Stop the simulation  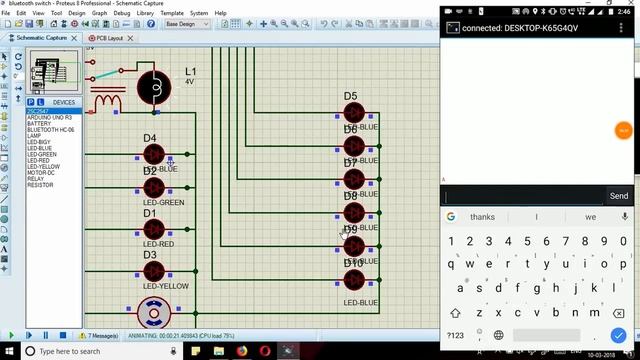pyautogui.click(x=63, y=336)
